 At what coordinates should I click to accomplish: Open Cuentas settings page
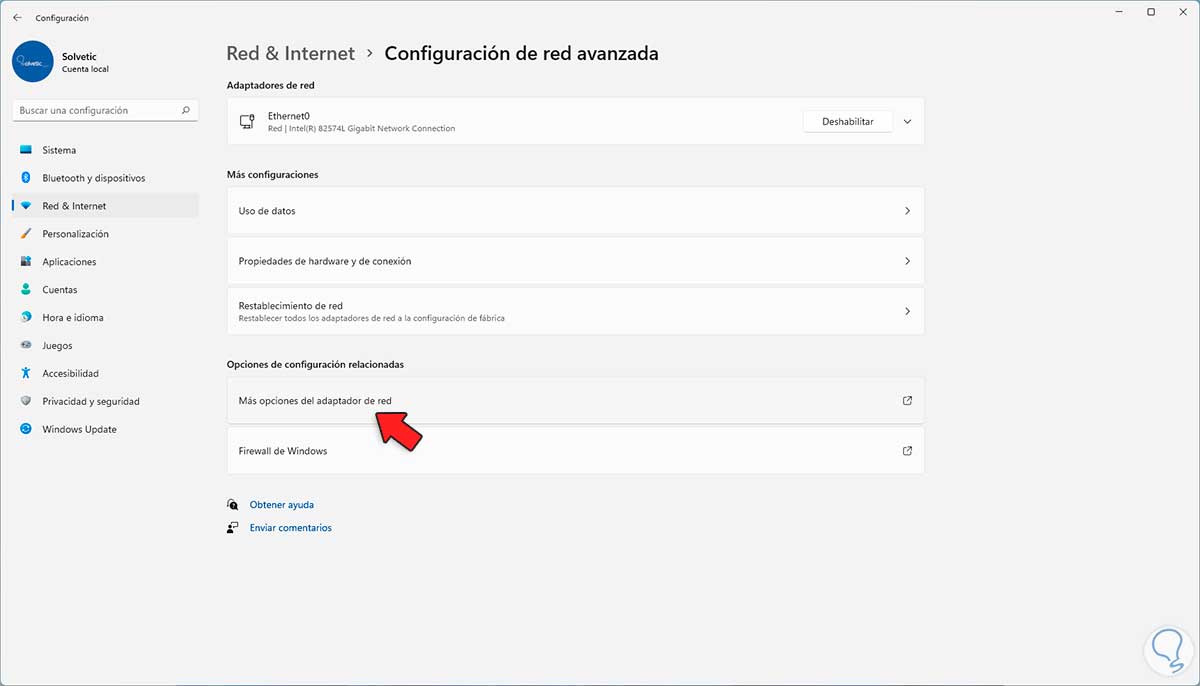106,290
